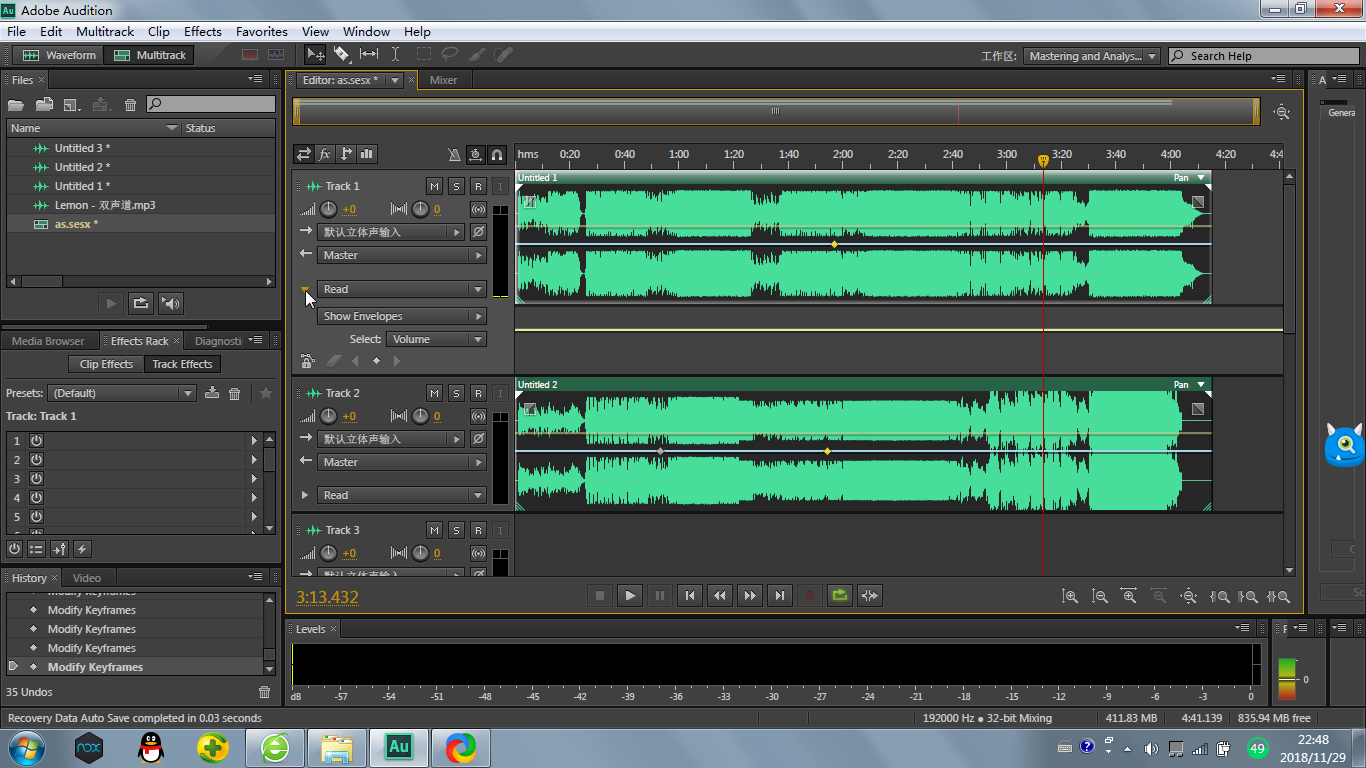
Task: Adjust Track 2 pan knob
Action: 420,416
